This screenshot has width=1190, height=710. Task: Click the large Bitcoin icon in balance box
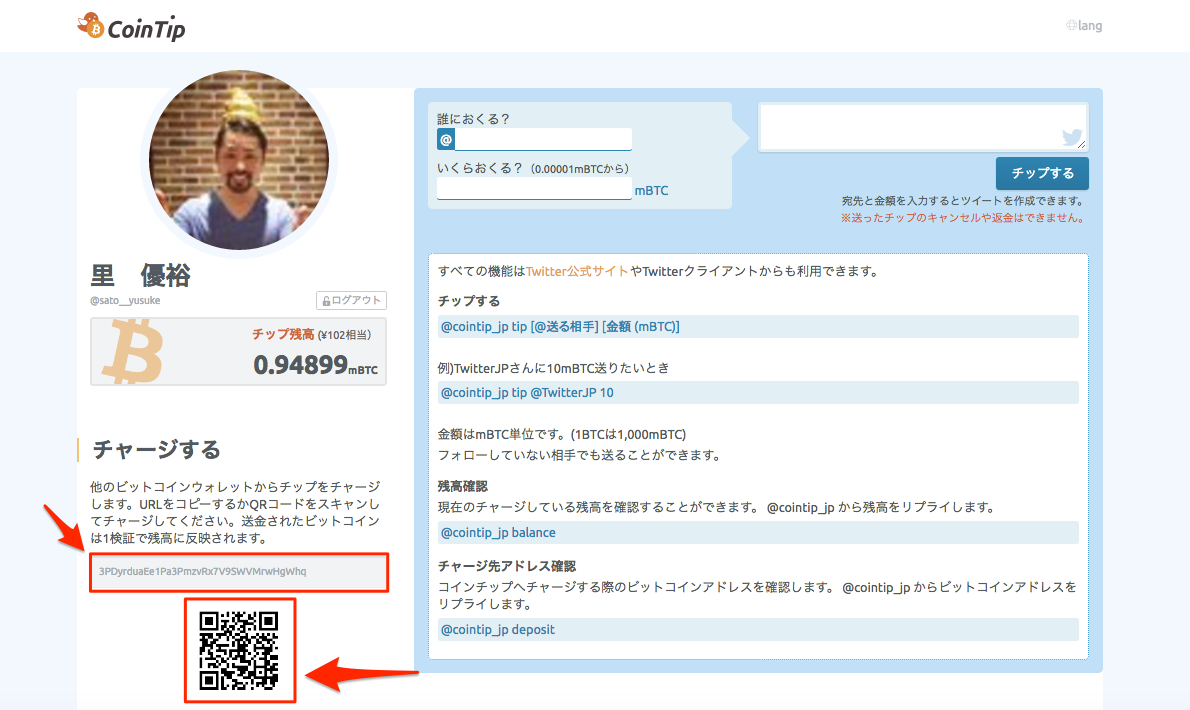coord(134,352)
